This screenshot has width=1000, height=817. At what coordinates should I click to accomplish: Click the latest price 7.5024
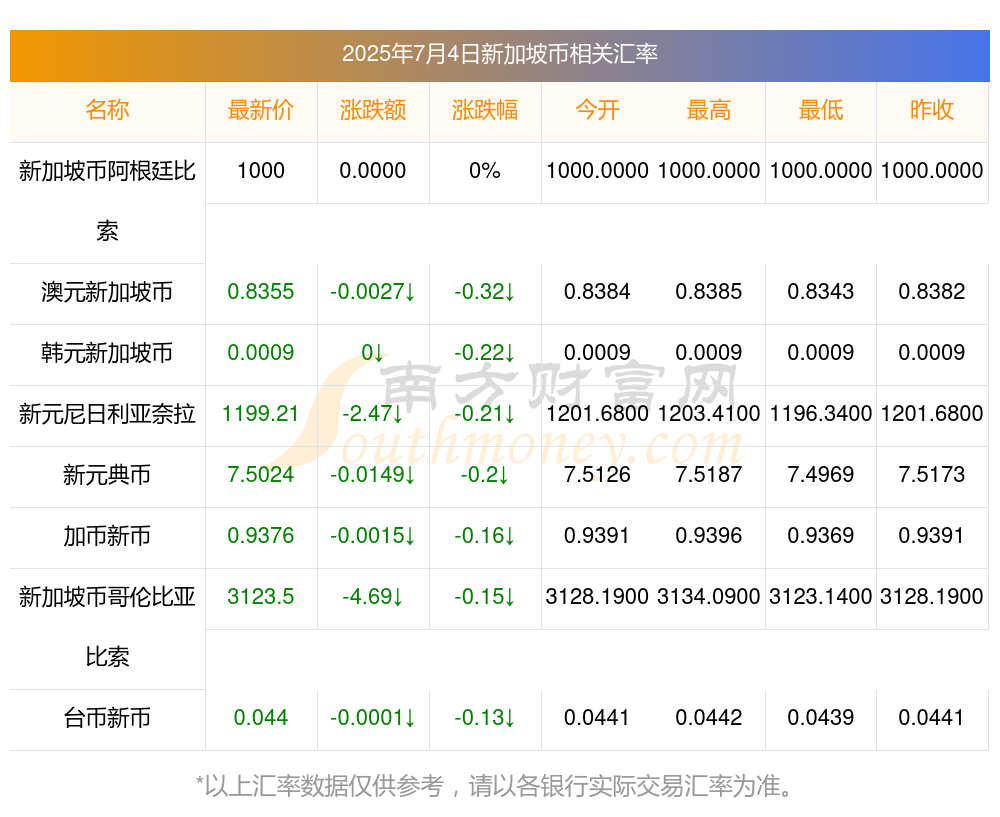pyautogui.click(x=261, y=475)
